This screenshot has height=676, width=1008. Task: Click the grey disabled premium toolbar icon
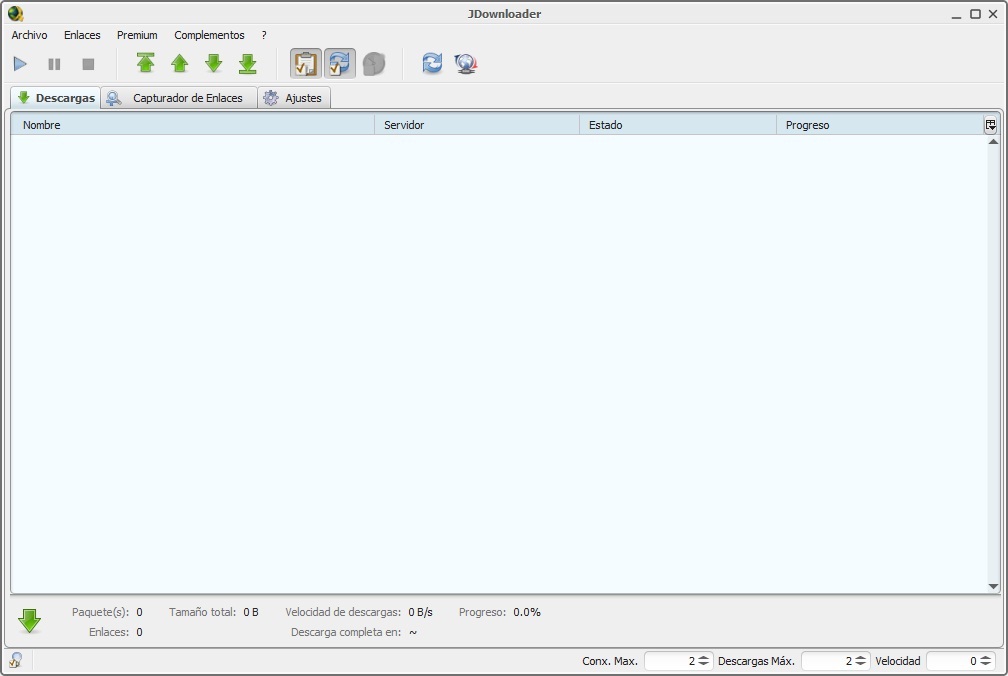(374, 64)
